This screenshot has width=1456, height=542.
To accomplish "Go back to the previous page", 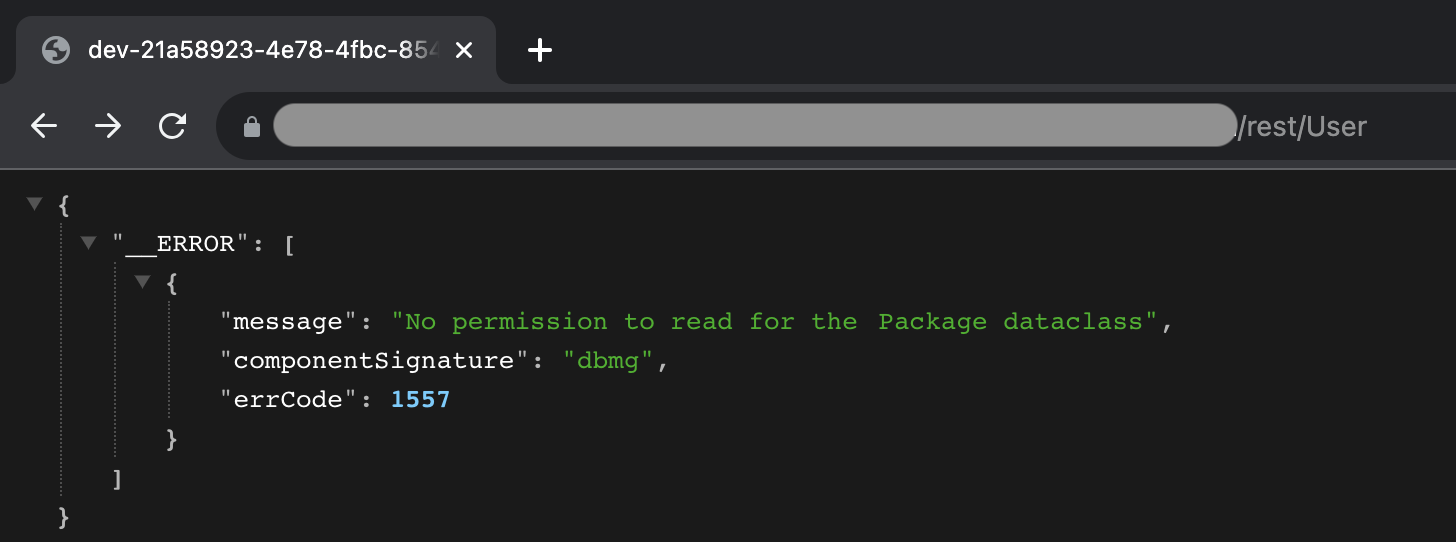I will (x=44, y=126).
